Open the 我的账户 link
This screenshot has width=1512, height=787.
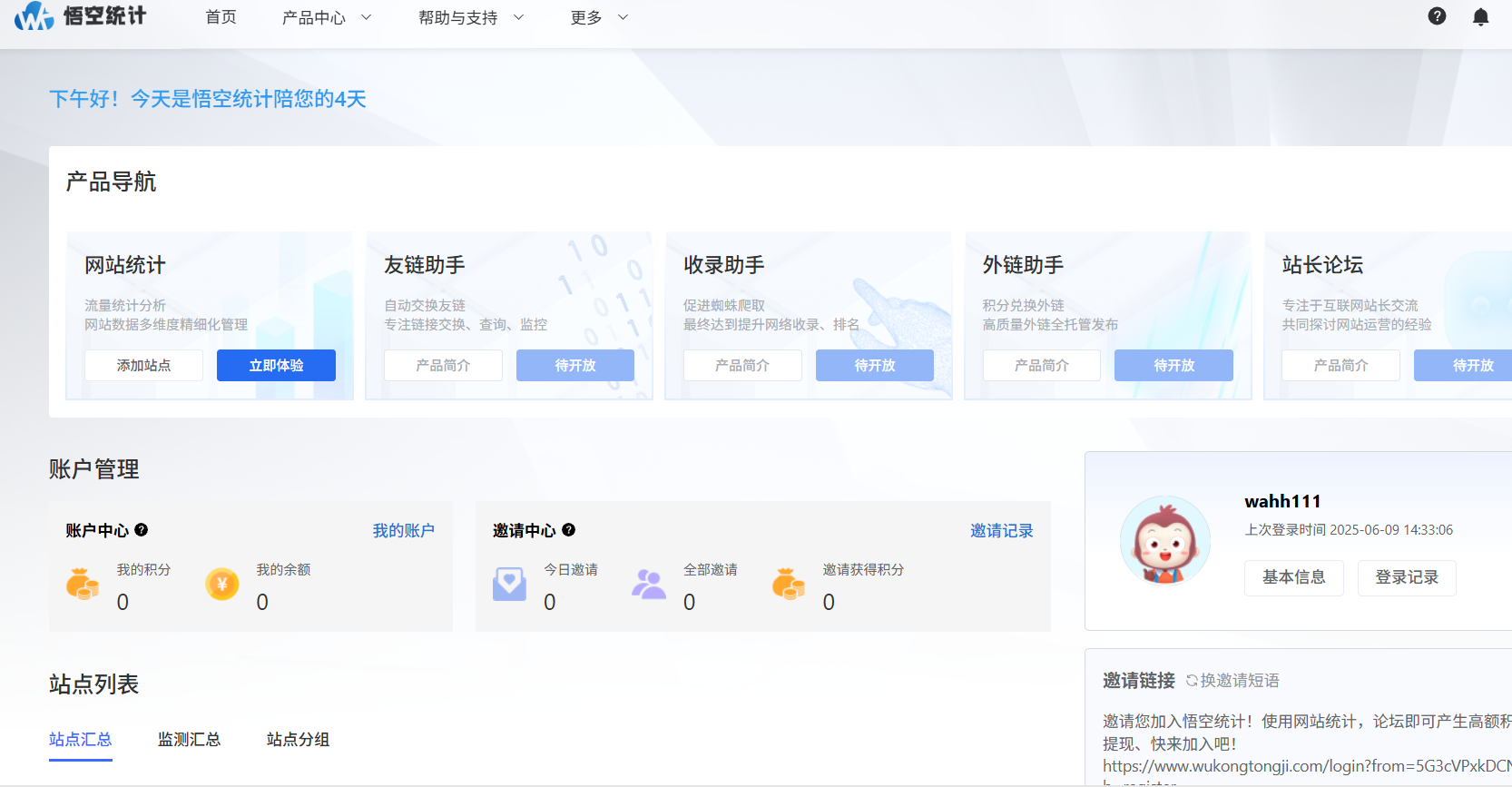(403, 531)
